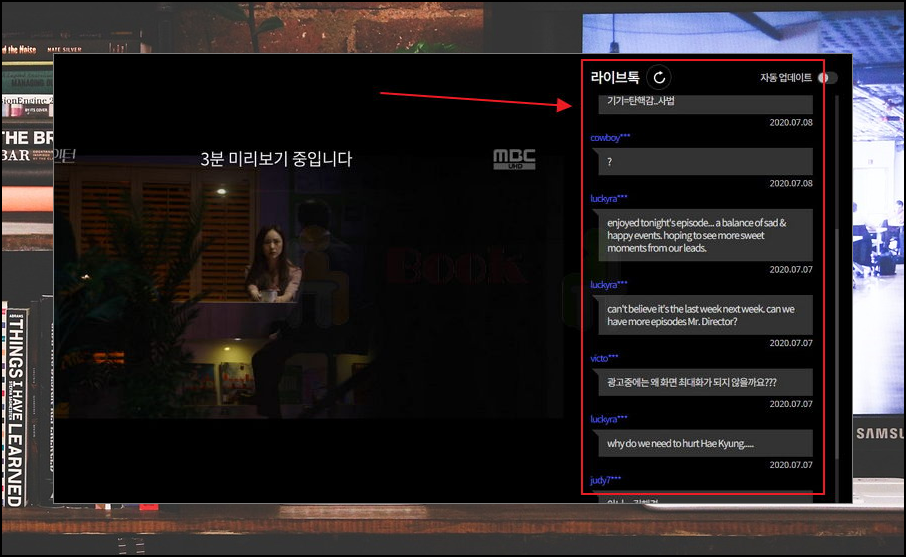Click message 'can't believe it's the last week'
906x557 pixels.
point(705,315)
